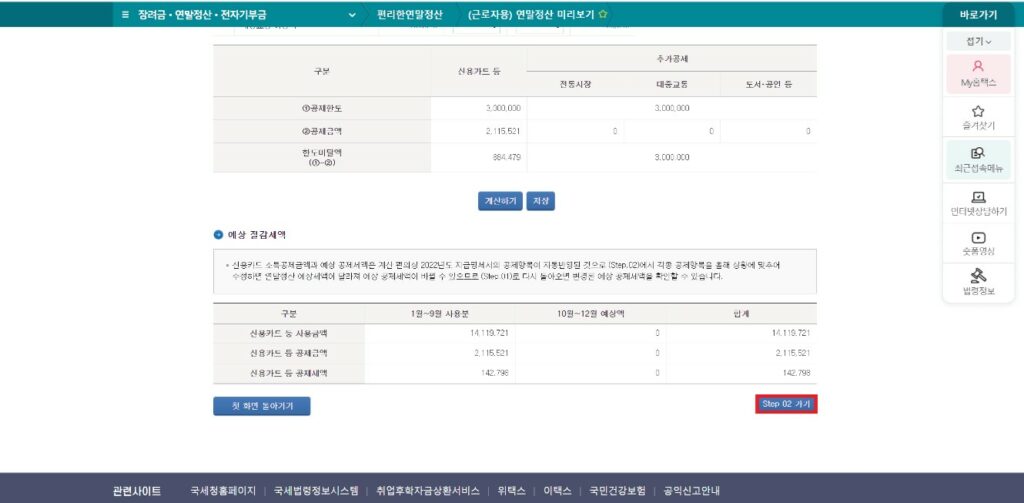Screen dimensions: 1024x503
Task: Click the 즐겨찾기 star icon in sidebar
Action: (978, 112)
